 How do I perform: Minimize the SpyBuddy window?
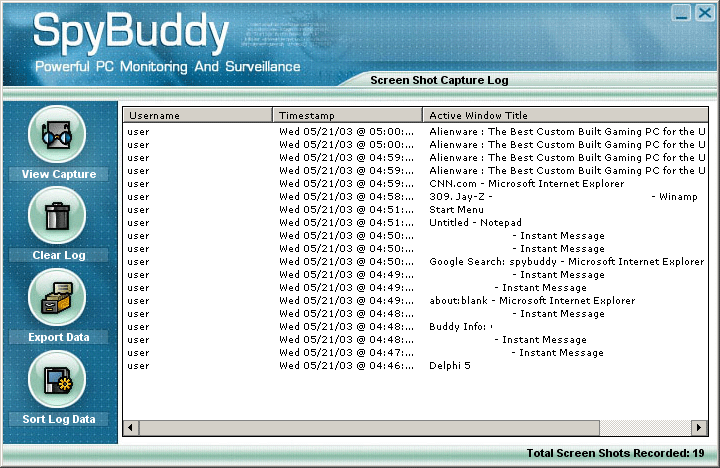click(680, 12)
